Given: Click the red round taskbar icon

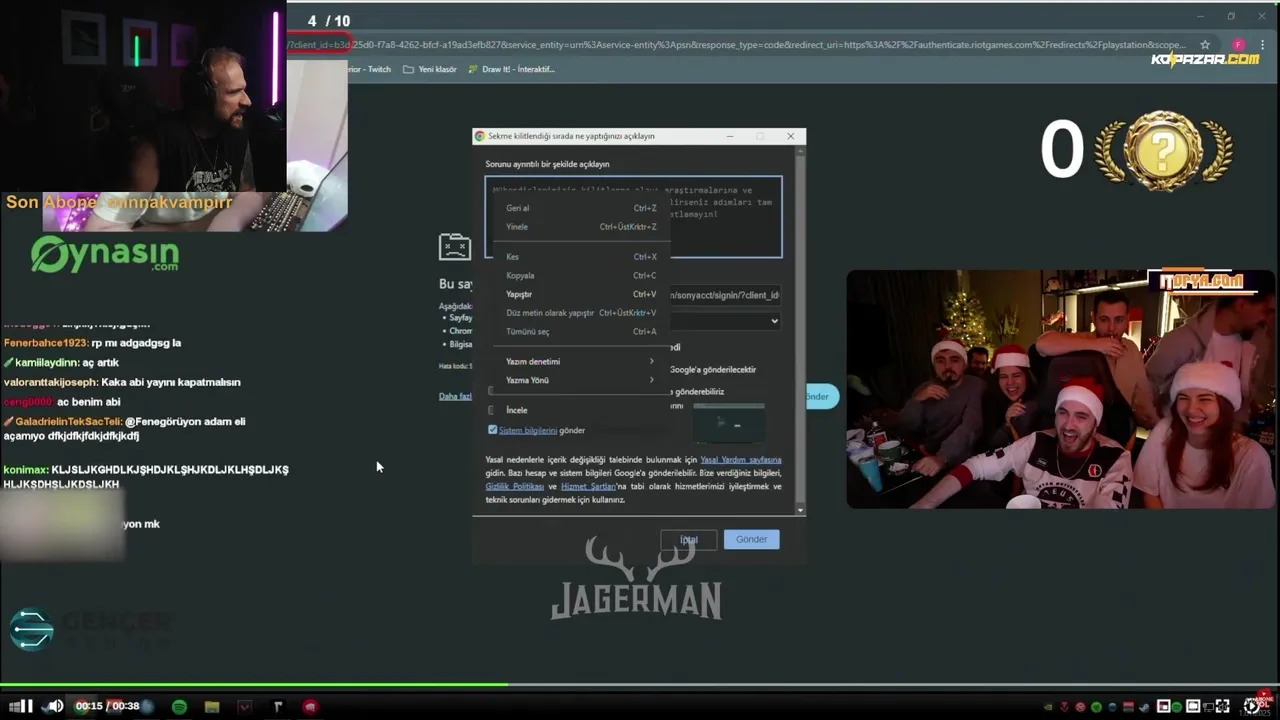Looking at the screenshot, I should tap(310, 707).
